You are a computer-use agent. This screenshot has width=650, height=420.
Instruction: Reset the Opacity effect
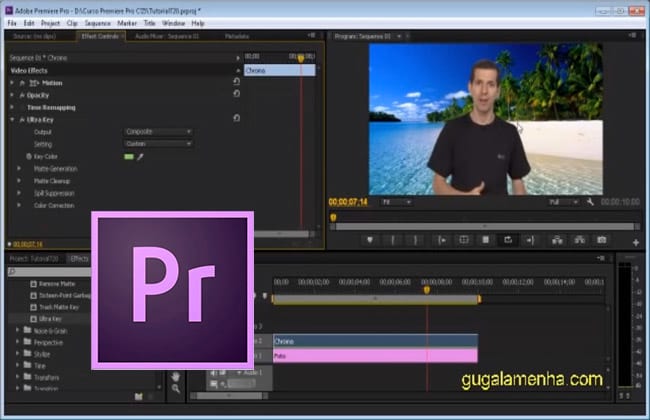click(x=236, y=94)
